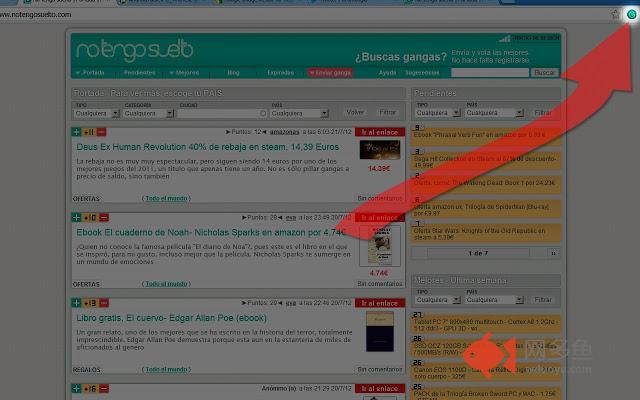Click Ir al enlace for Deus Ex deal
Screen dimensions: 640x400
[380, 132]
